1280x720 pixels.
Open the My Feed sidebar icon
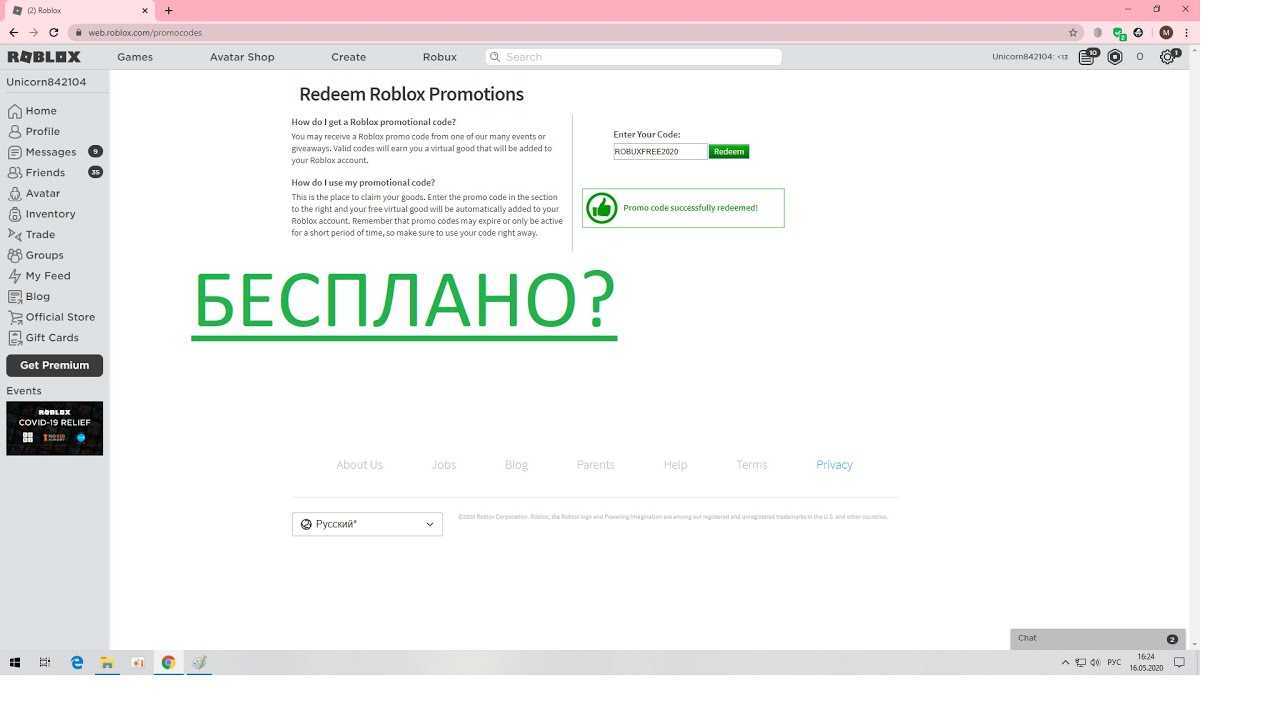pyautogui.click(x=14, y=276)
